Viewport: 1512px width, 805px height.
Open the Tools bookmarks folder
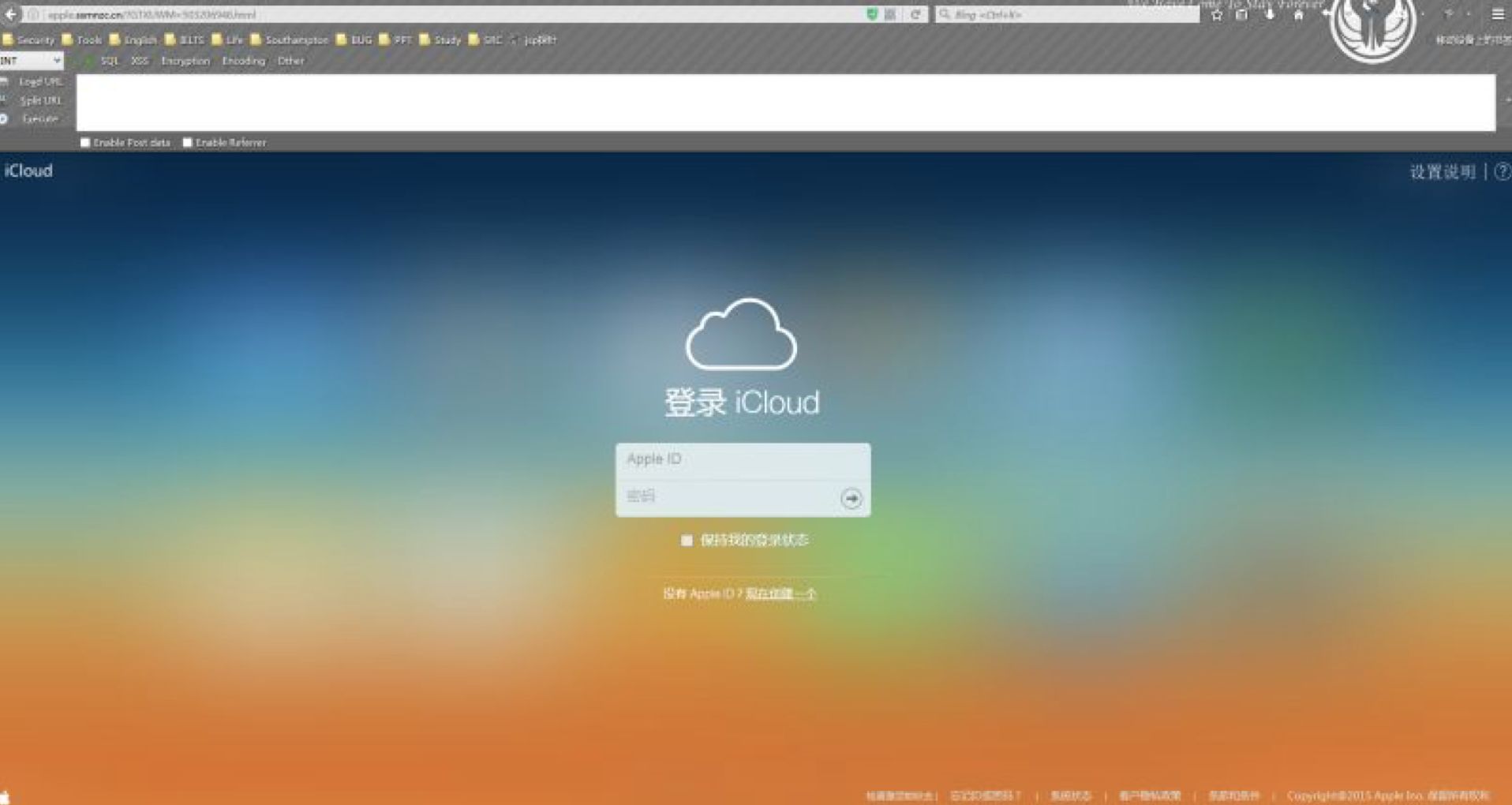pyautogui.click(x=82, y=39)
